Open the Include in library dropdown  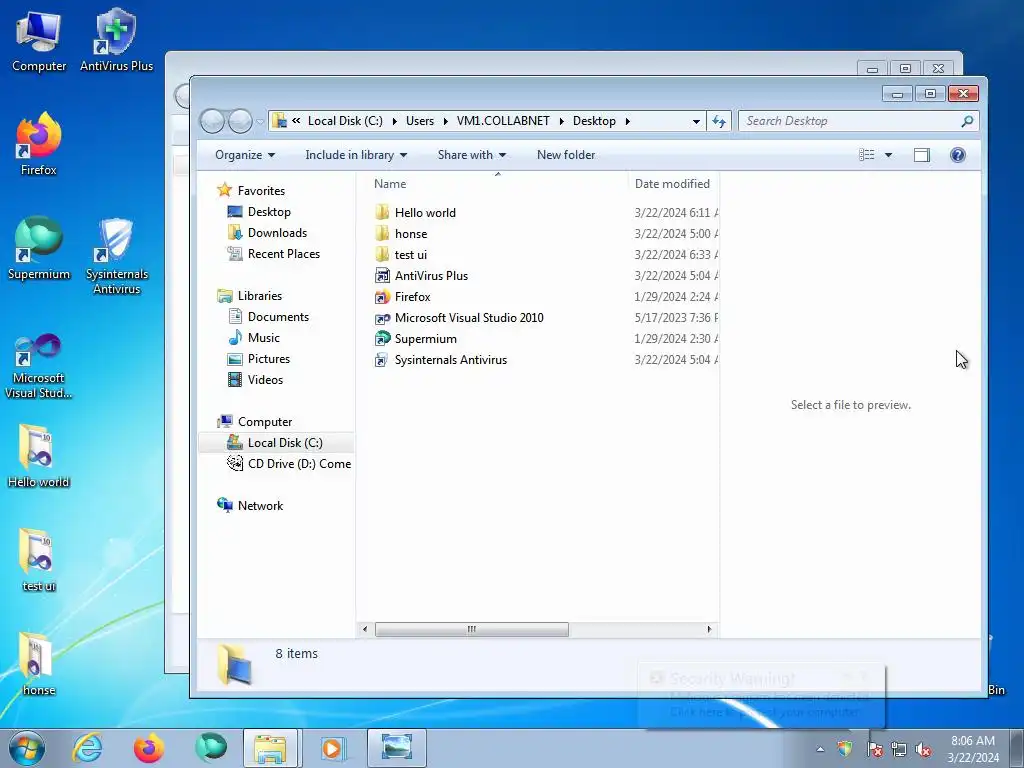pyautogui.click(x=356, y=155)
